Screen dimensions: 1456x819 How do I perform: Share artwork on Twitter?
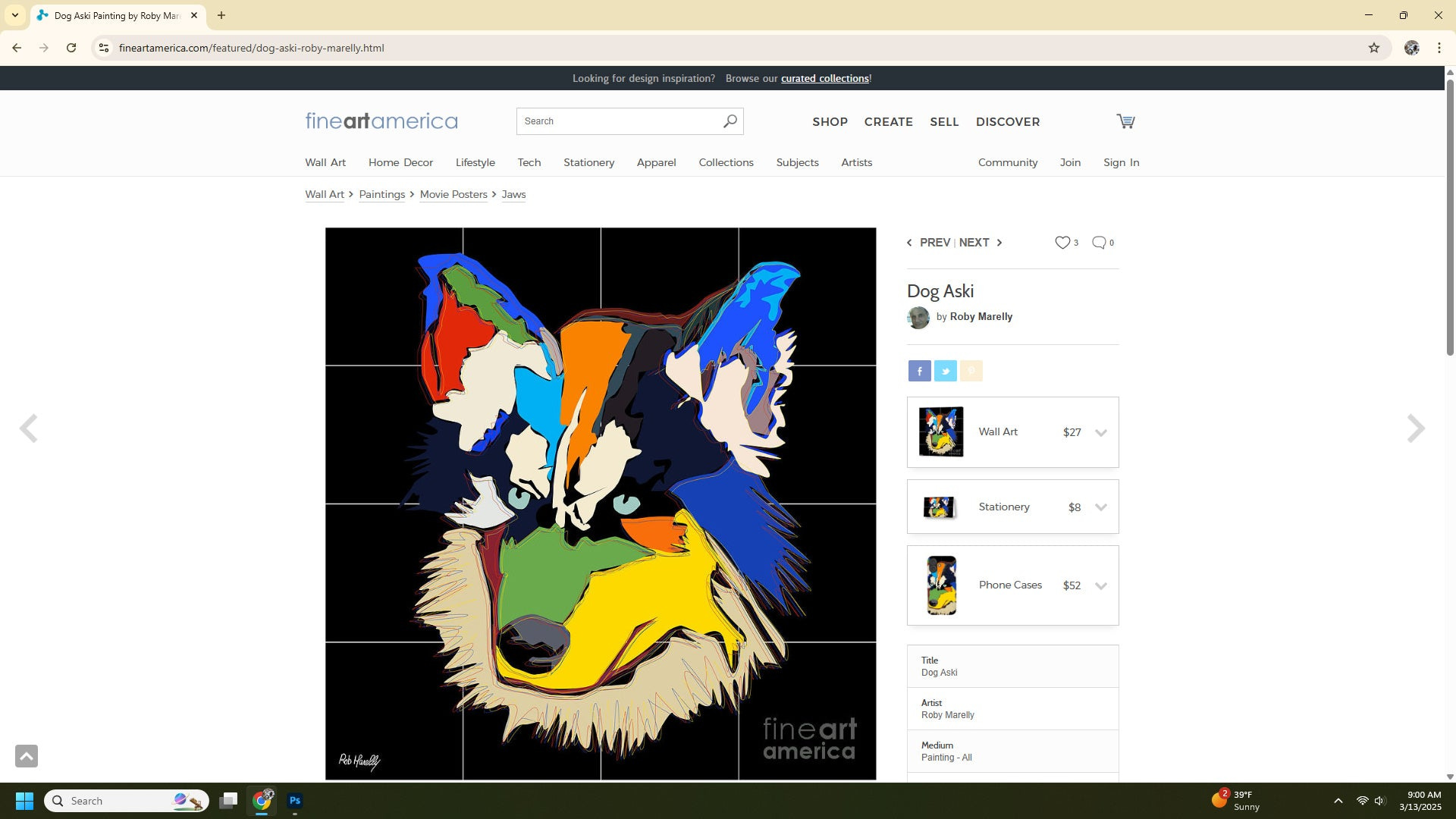[945, 371]
